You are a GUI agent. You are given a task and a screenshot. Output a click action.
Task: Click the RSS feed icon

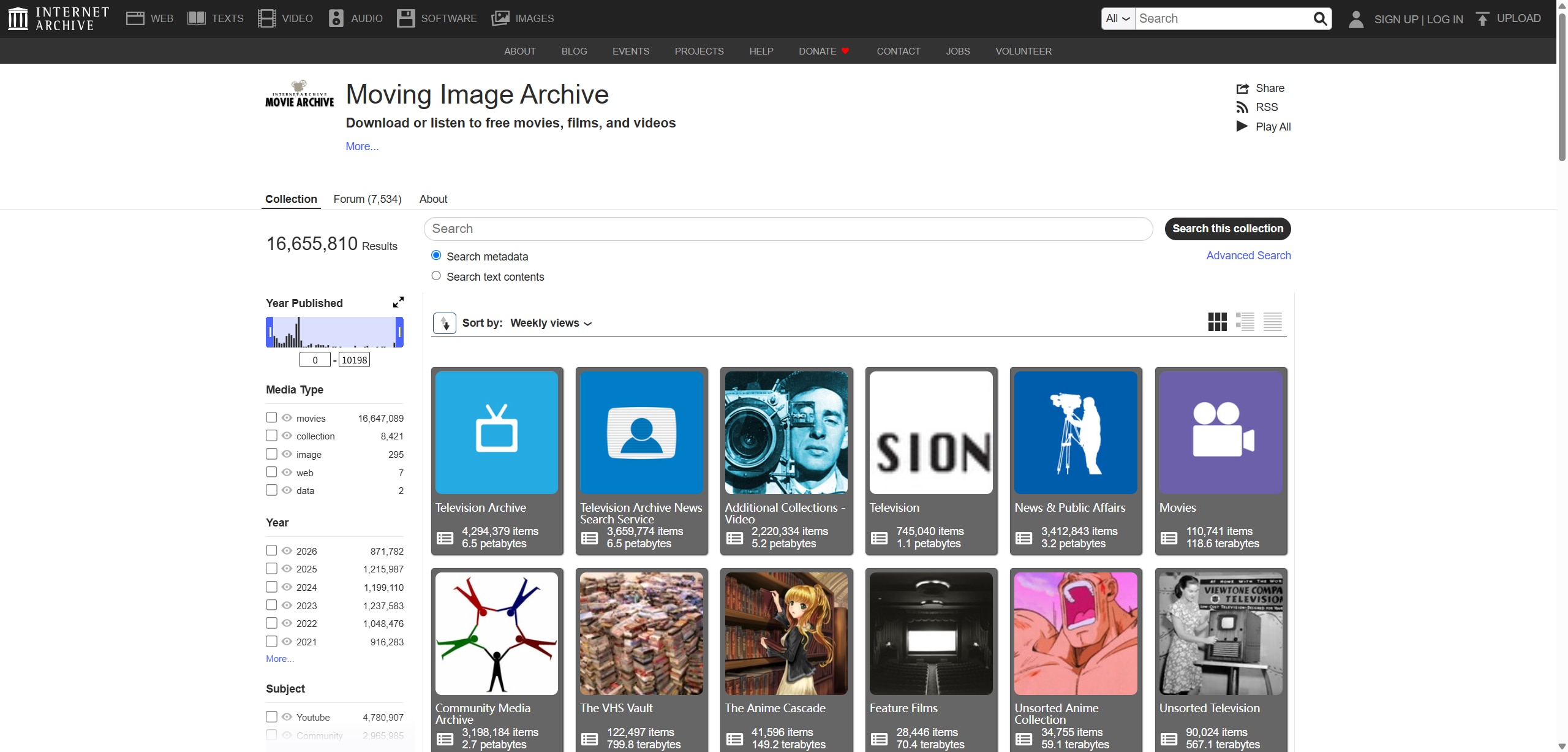coord(1242,107)
